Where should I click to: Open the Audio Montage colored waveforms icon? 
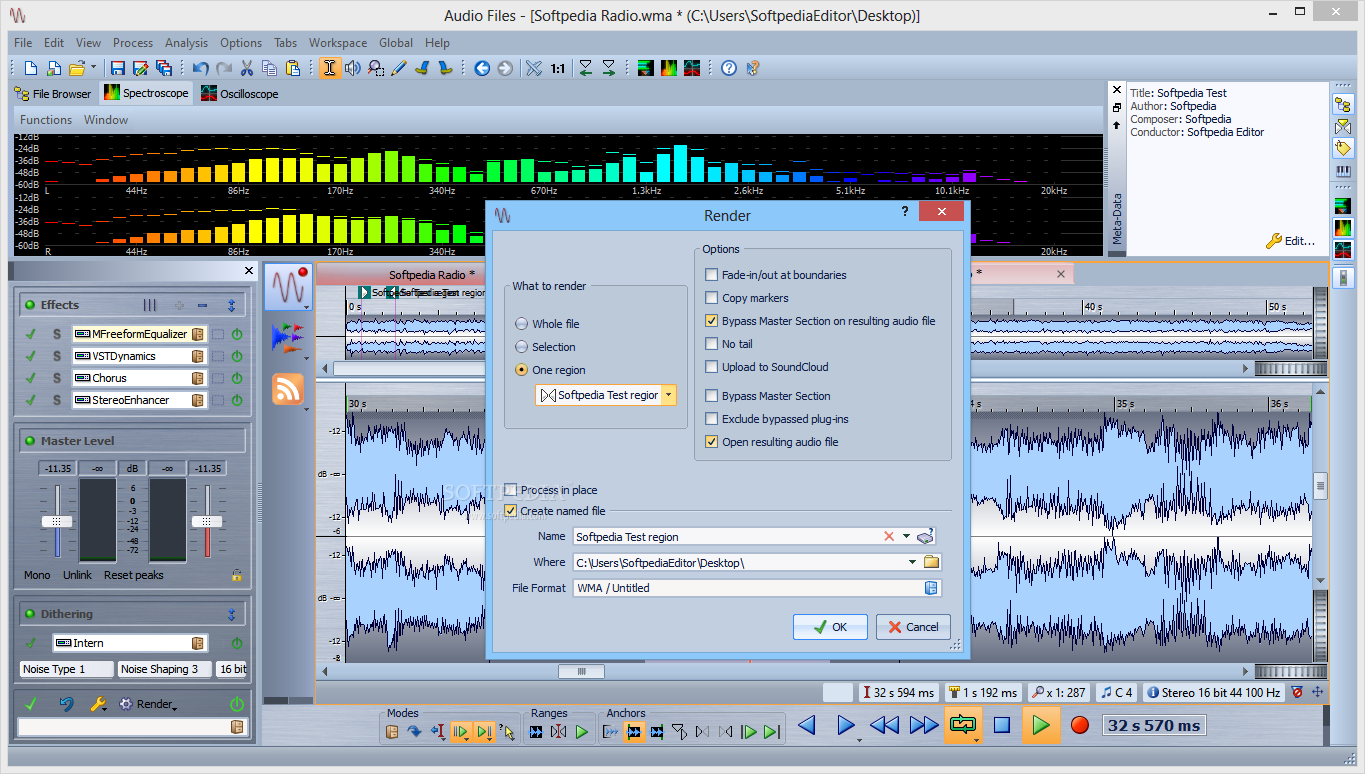point(286,338)
